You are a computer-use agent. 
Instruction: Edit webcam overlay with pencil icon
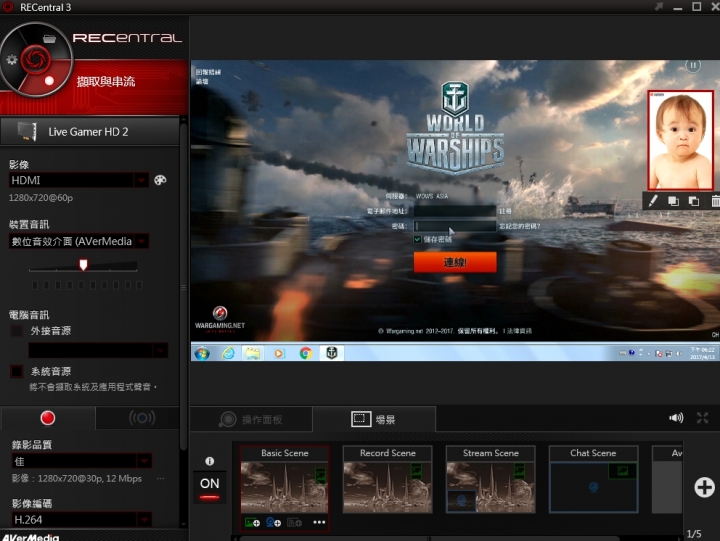[x=652, y=201]
